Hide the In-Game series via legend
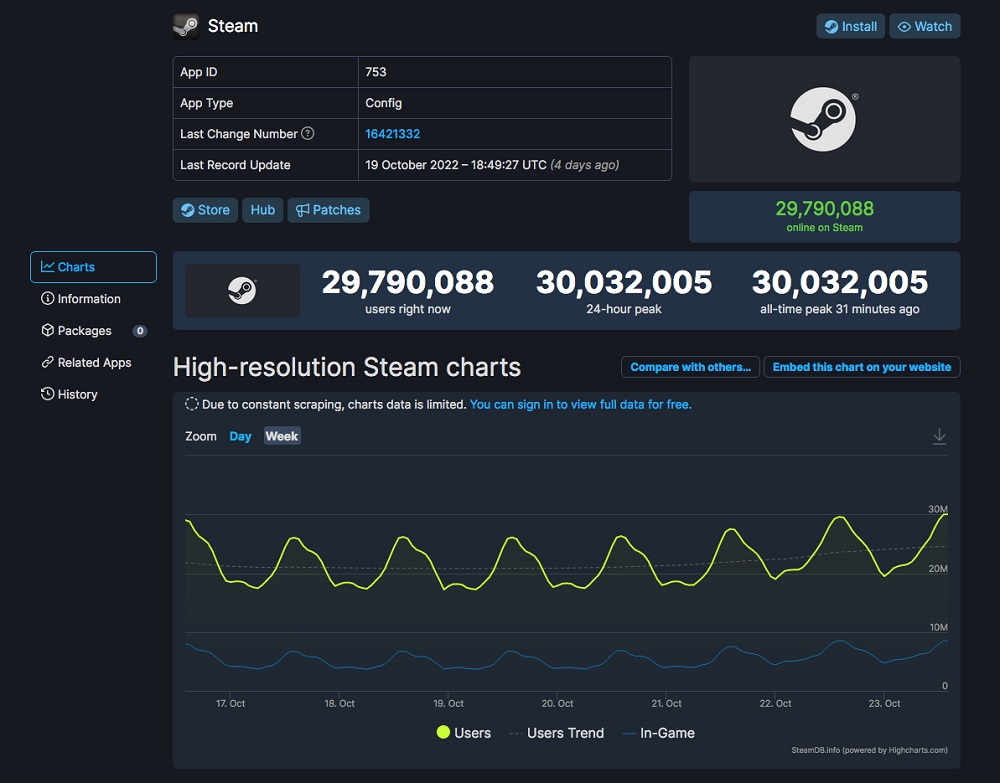Image resolution: width=1000 pixels, height=783 pixels. click(x=658, y=733)
